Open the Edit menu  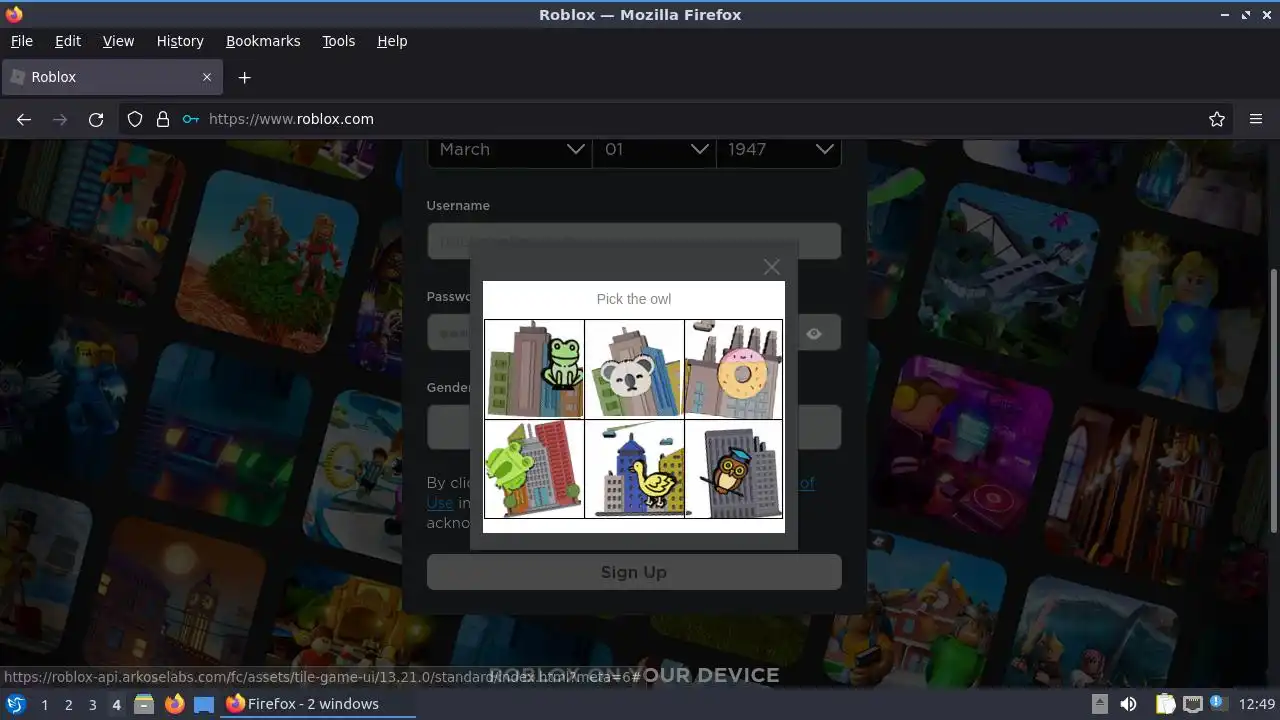(x=68, y=41)
